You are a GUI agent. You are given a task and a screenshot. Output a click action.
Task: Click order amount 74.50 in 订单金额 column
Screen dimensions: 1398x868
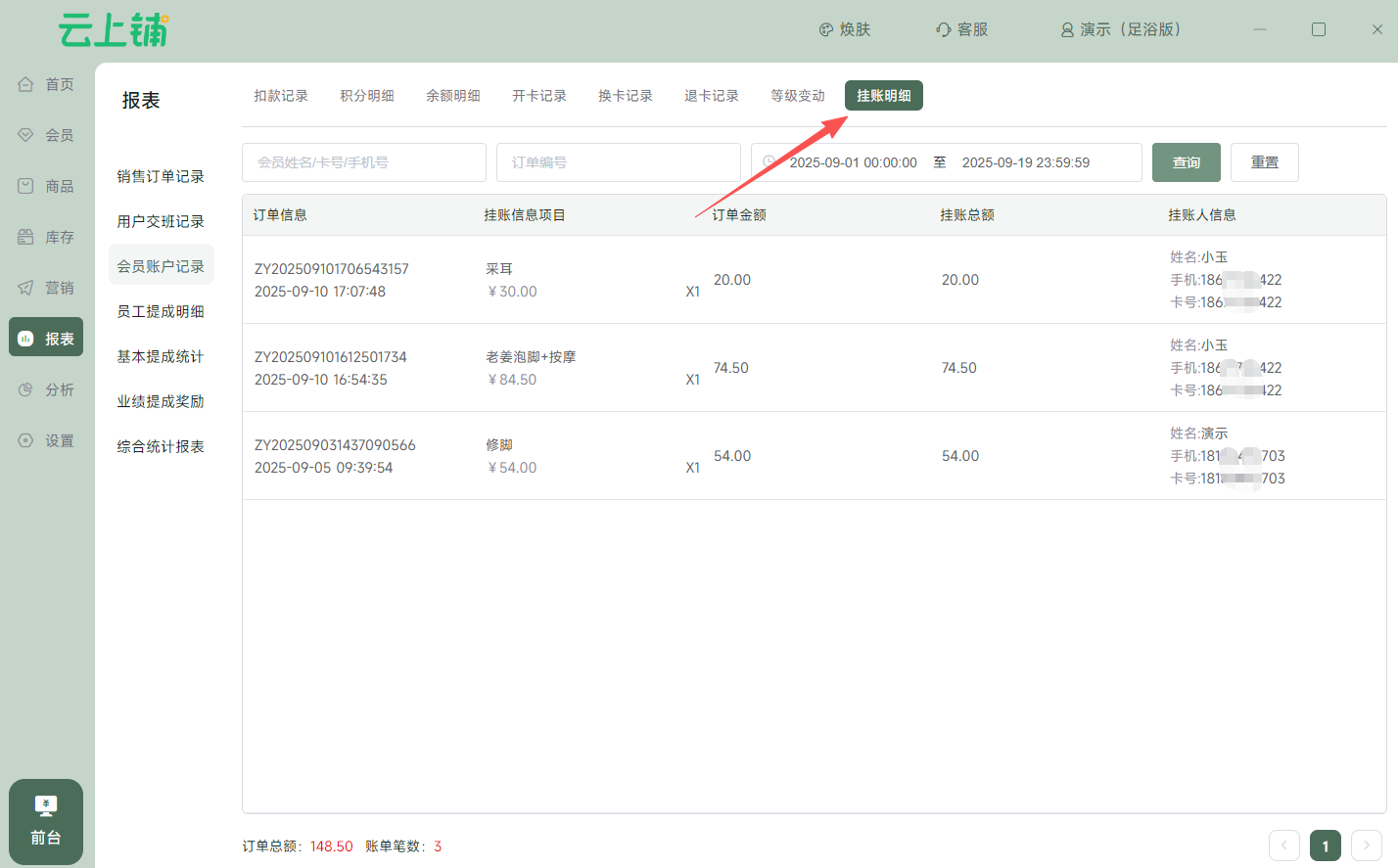point(731,368)
